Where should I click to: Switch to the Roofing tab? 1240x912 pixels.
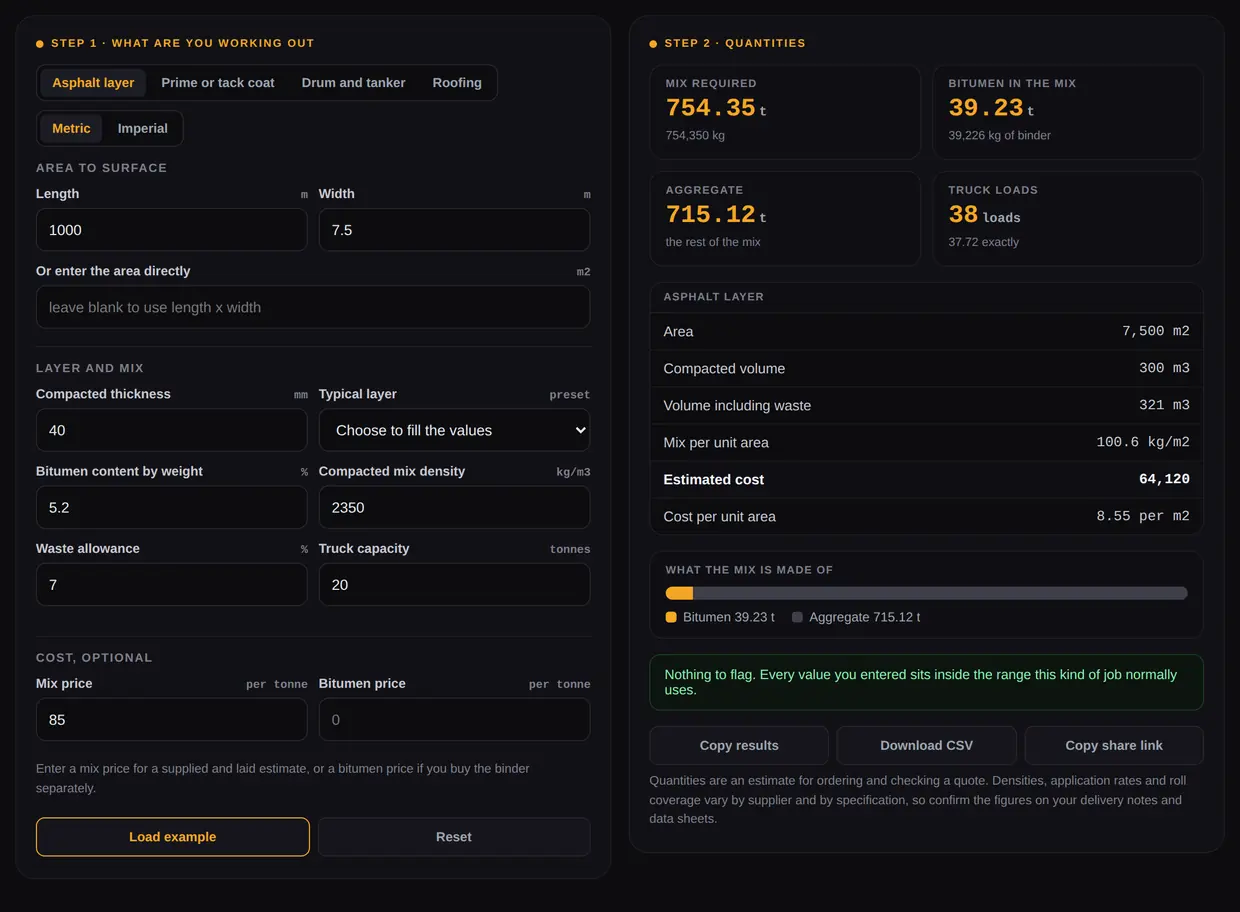pyautogui.click(x=457, y=83)
